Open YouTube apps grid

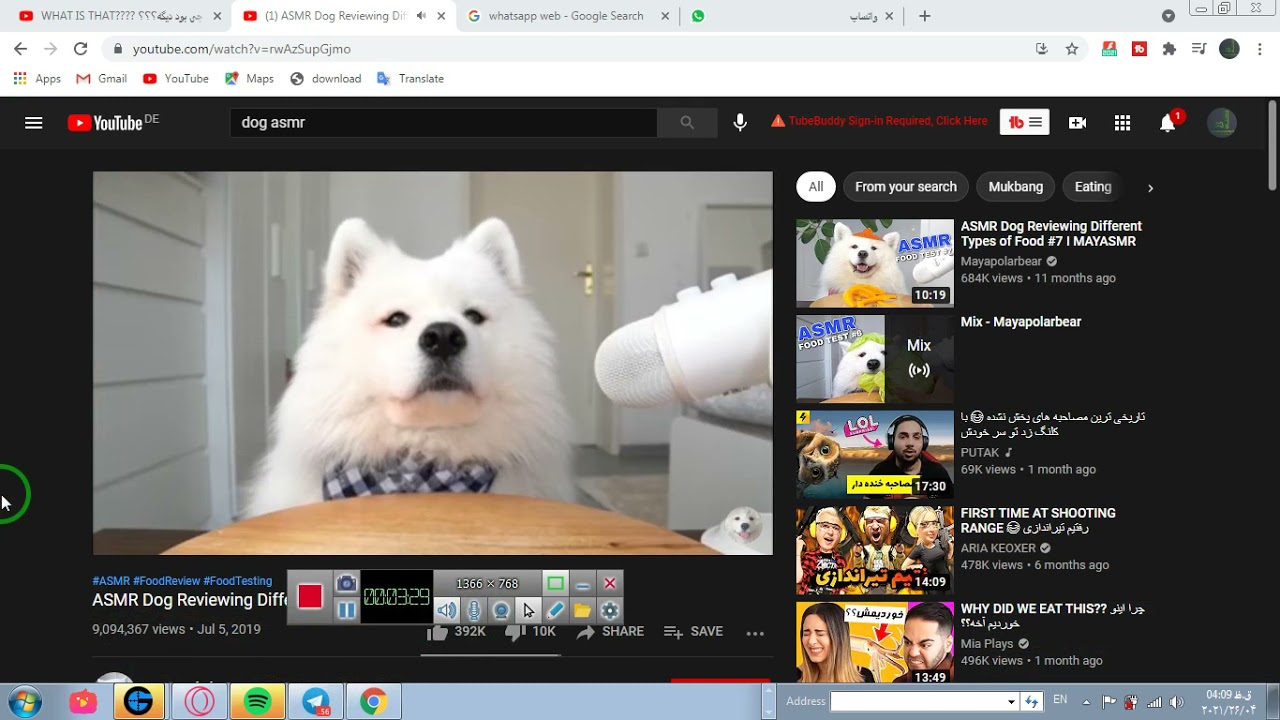(1122, 122)
